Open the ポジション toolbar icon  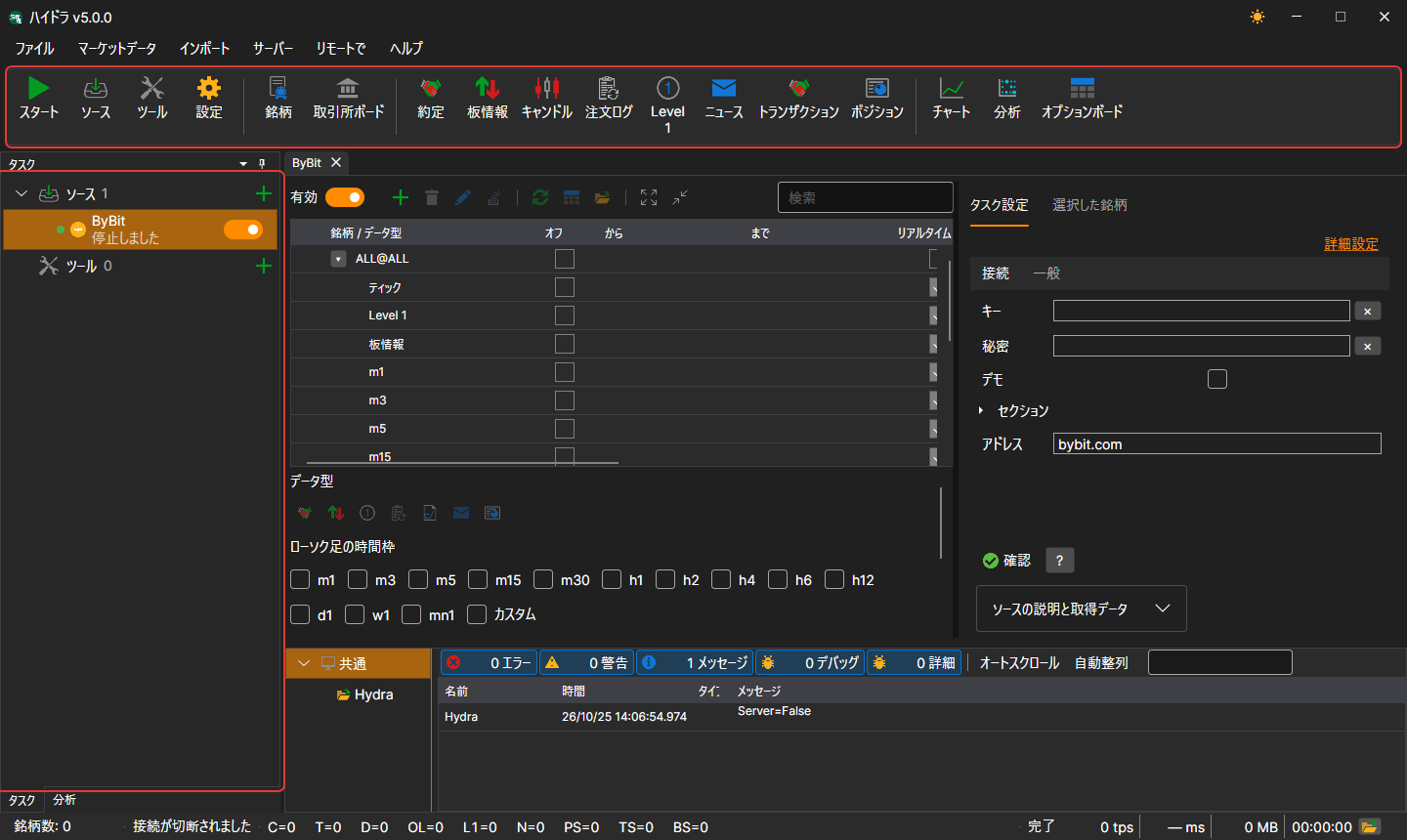coord(877,88)
